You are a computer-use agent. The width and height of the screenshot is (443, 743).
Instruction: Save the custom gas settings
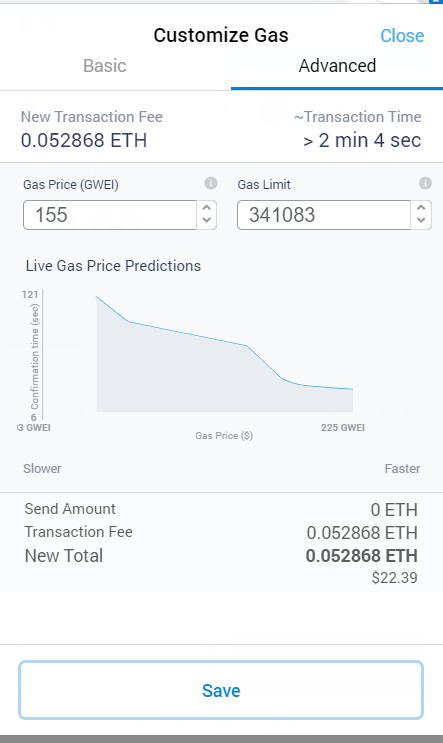click(x=221, y=690)
